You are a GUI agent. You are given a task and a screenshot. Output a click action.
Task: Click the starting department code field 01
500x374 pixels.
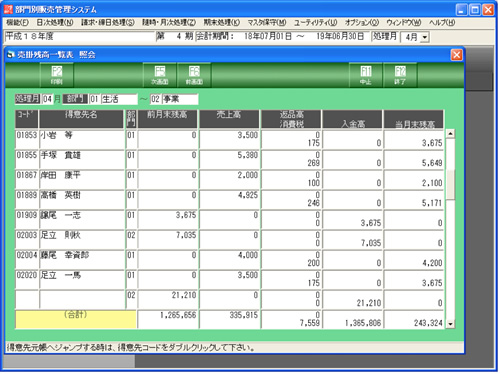click(94, 99)
